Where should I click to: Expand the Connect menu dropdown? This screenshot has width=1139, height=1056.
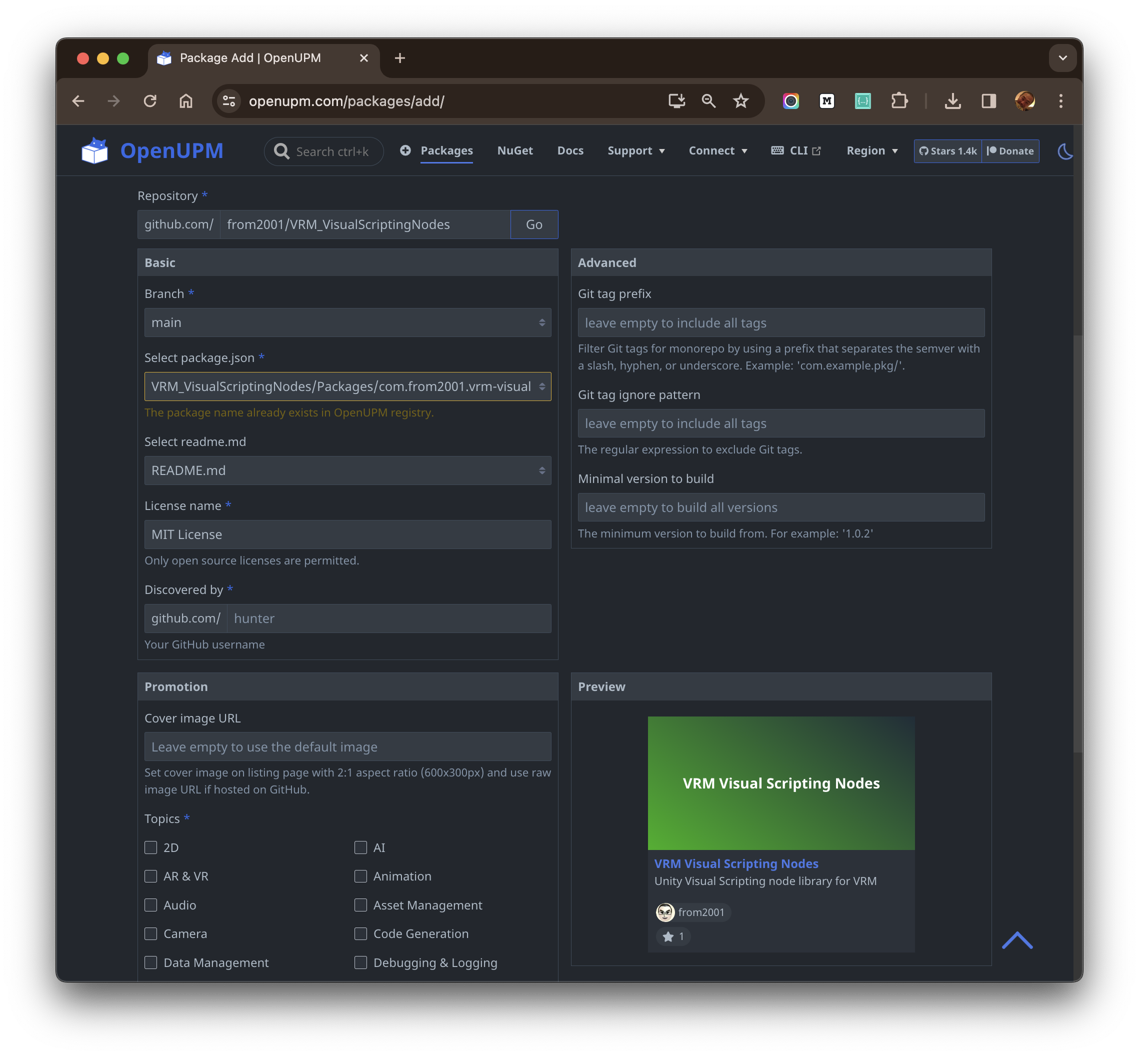(x=718, y=151)
